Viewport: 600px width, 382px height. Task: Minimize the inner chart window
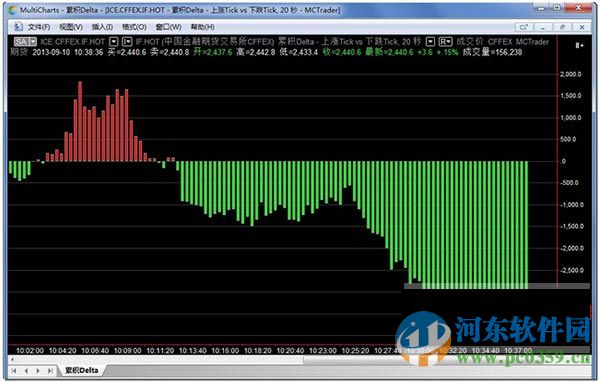coord(543,27)
